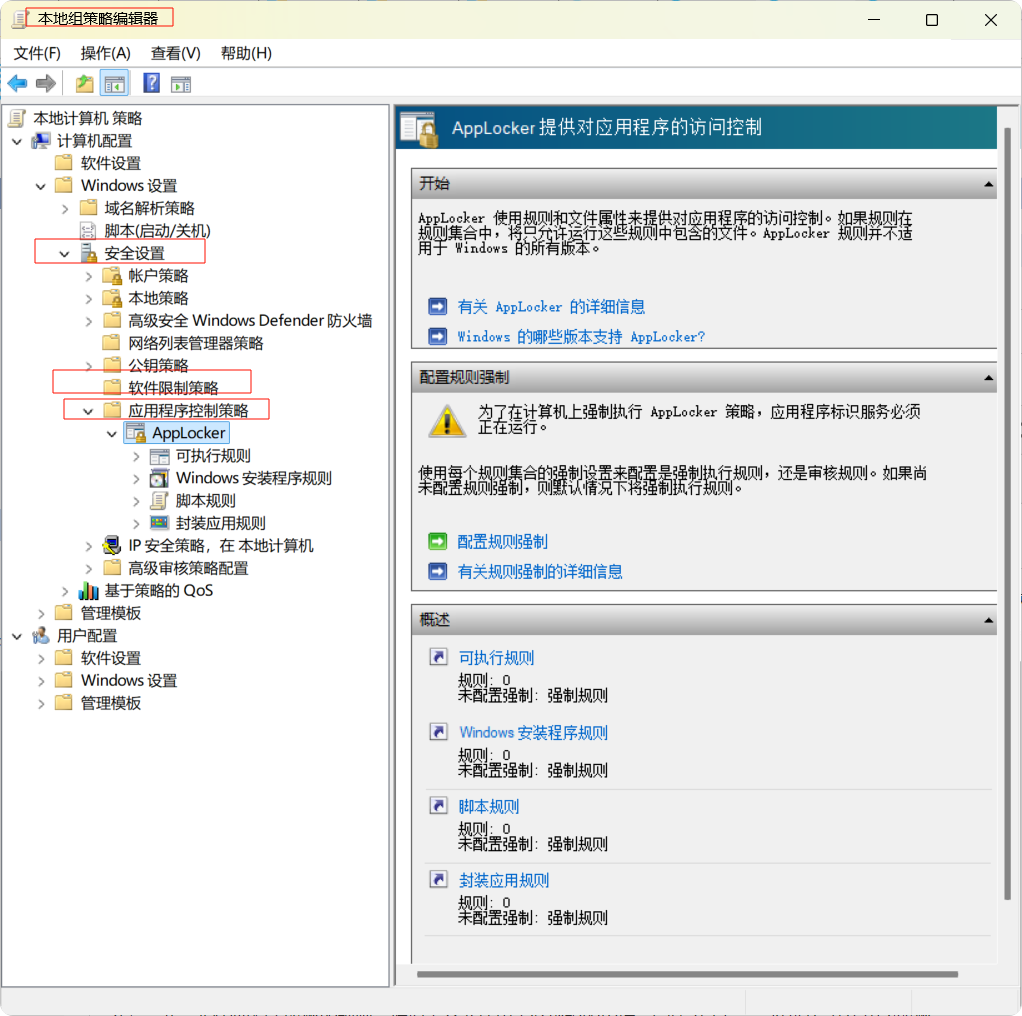Toggle the Show/Hide console tree icon
The width and height of the screenshot is (1022, 1016).
tap(115, 83)
